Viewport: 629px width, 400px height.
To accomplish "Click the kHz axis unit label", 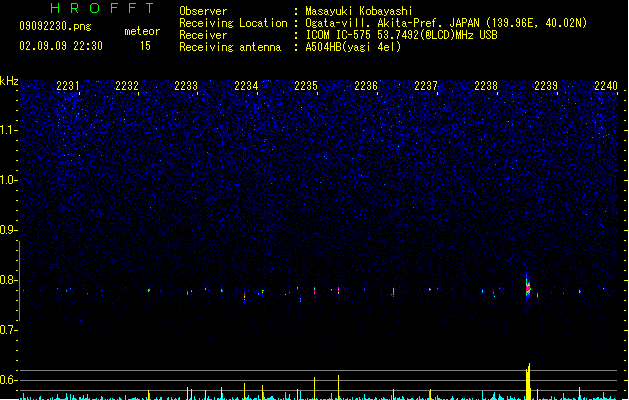I will (x=9, y=81).
